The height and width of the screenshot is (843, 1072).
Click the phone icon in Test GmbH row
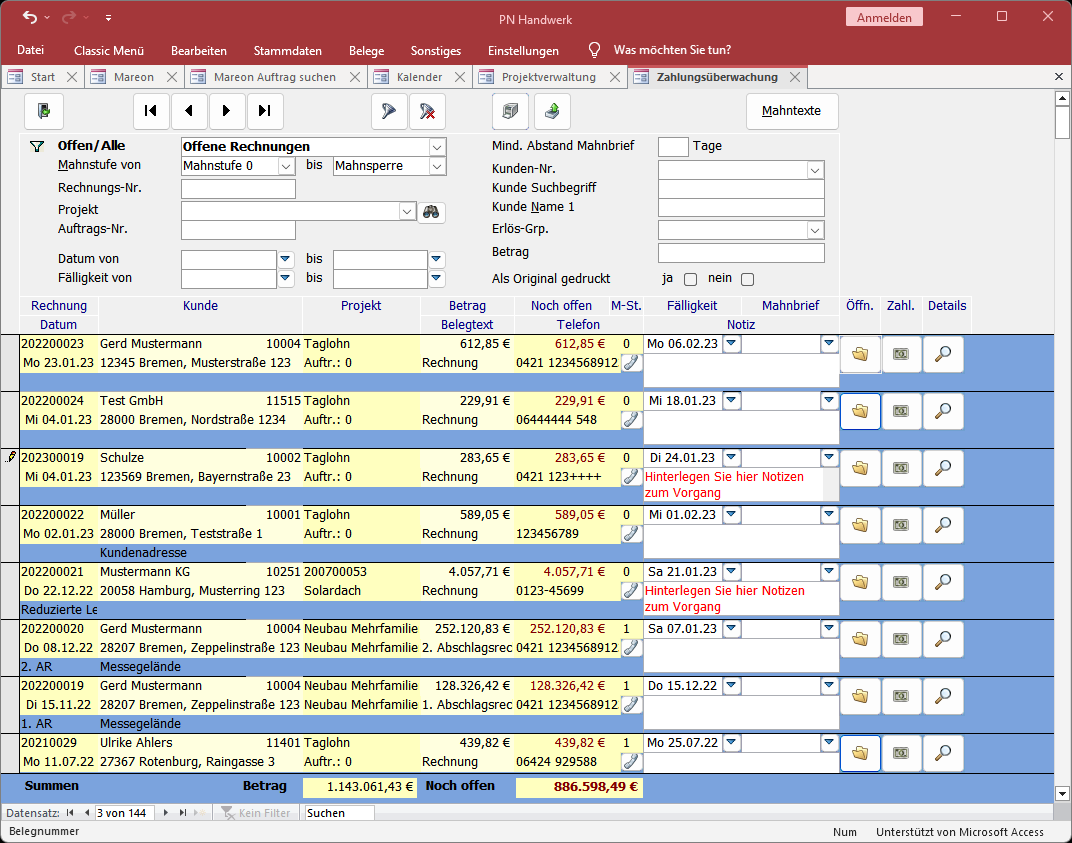tap(631, 420)
